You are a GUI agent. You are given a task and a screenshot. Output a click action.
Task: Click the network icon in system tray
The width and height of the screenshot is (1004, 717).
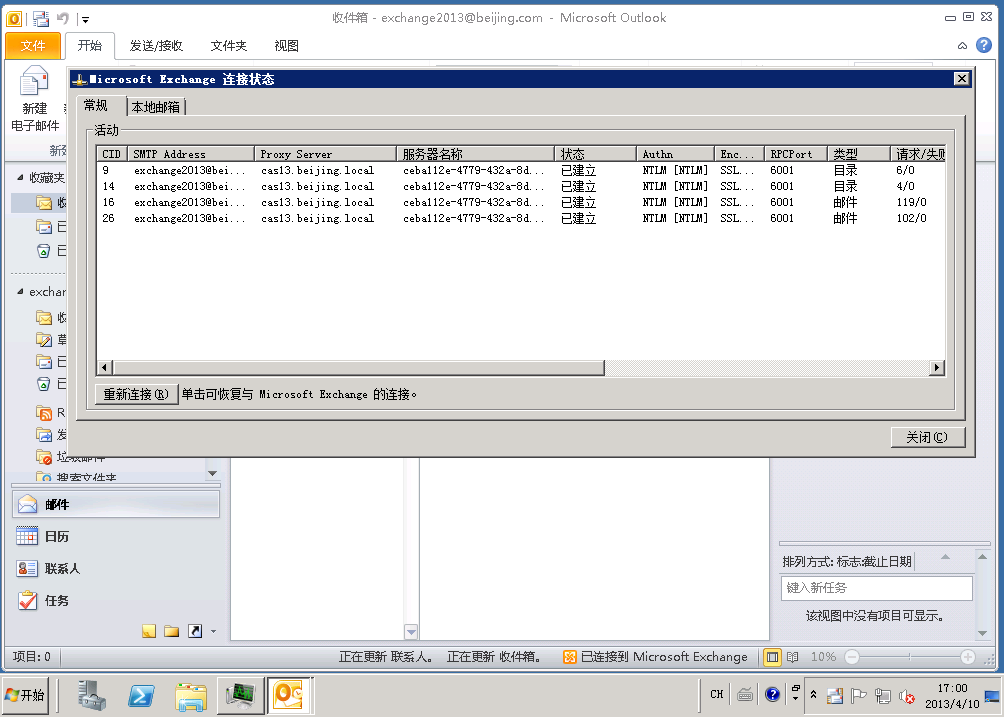click(x=883, y=696)
